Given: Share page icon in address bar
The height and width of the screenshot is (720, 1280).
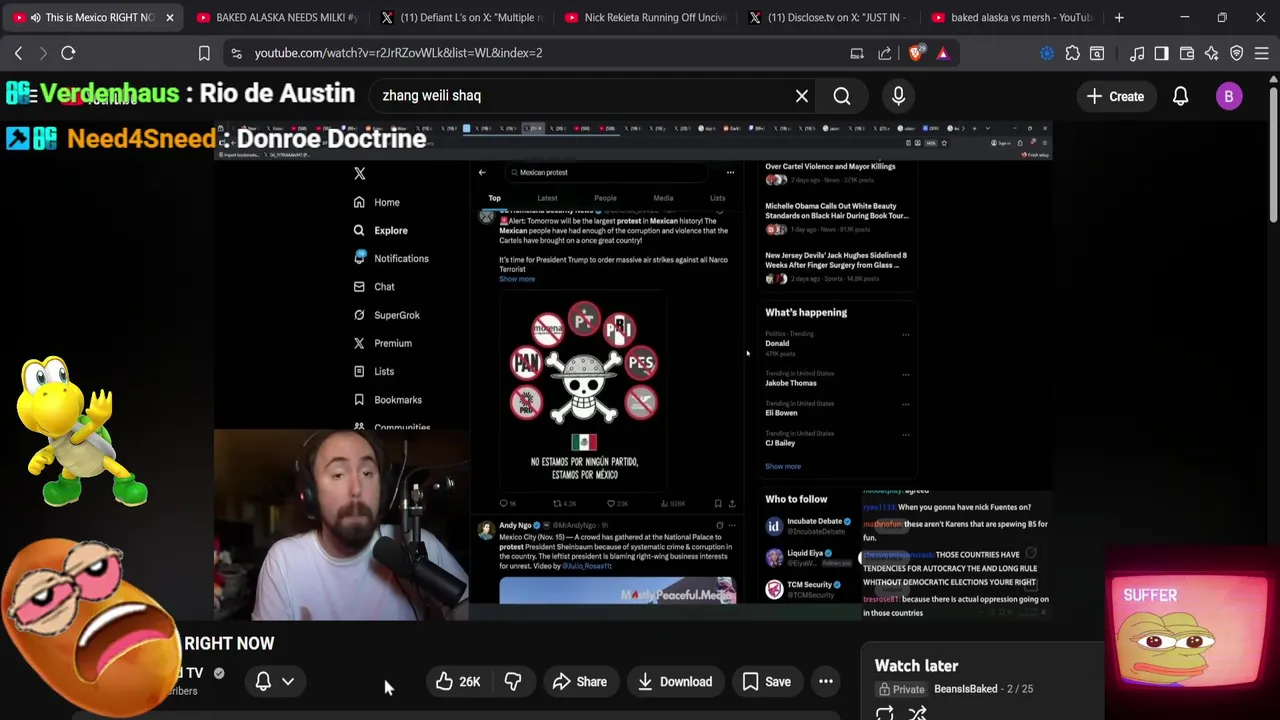Looking at the screenshot, I should click(x=885, y=53).
